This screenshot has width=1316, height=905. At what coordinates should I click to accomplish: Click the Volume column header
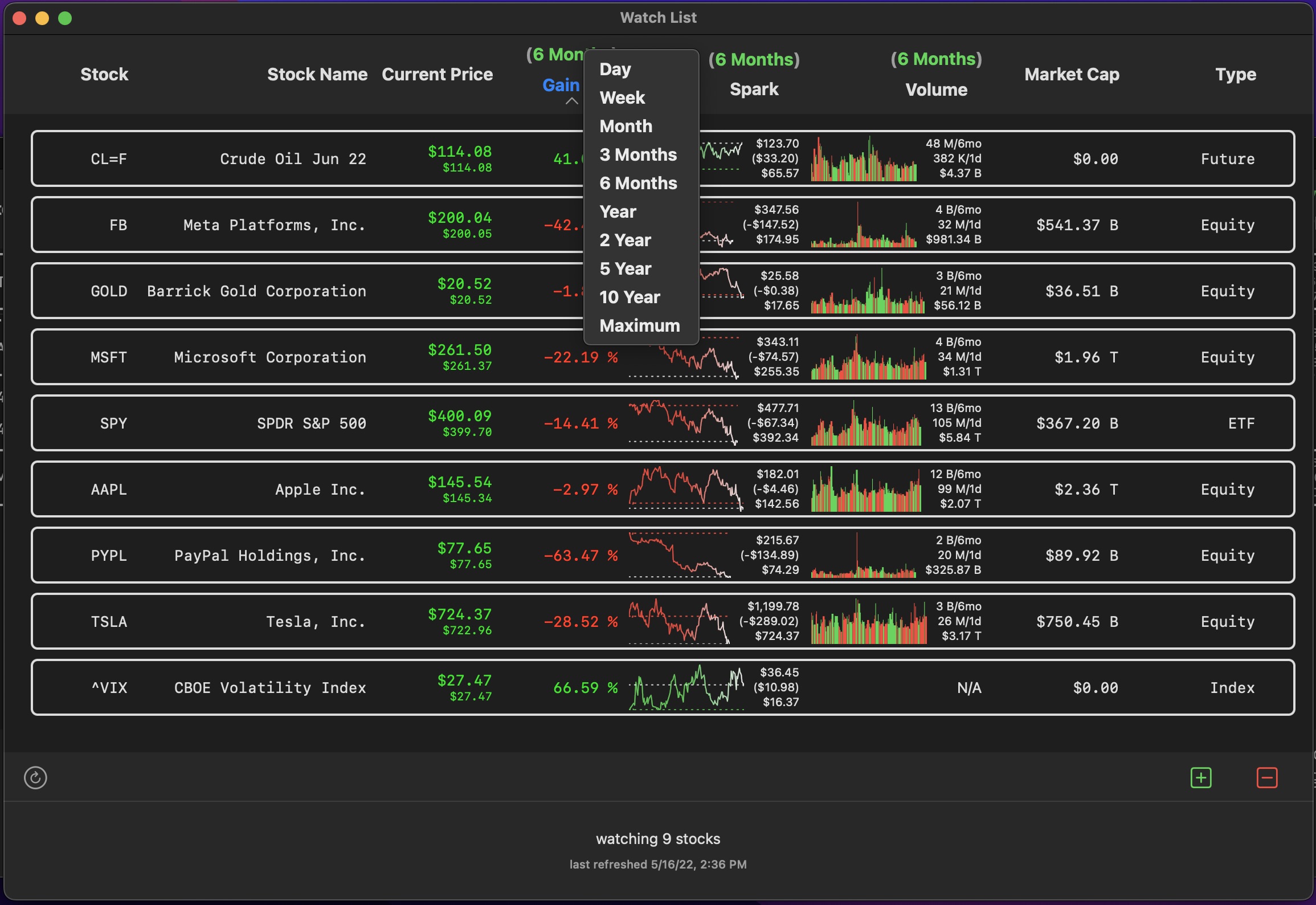click(937, 89)
